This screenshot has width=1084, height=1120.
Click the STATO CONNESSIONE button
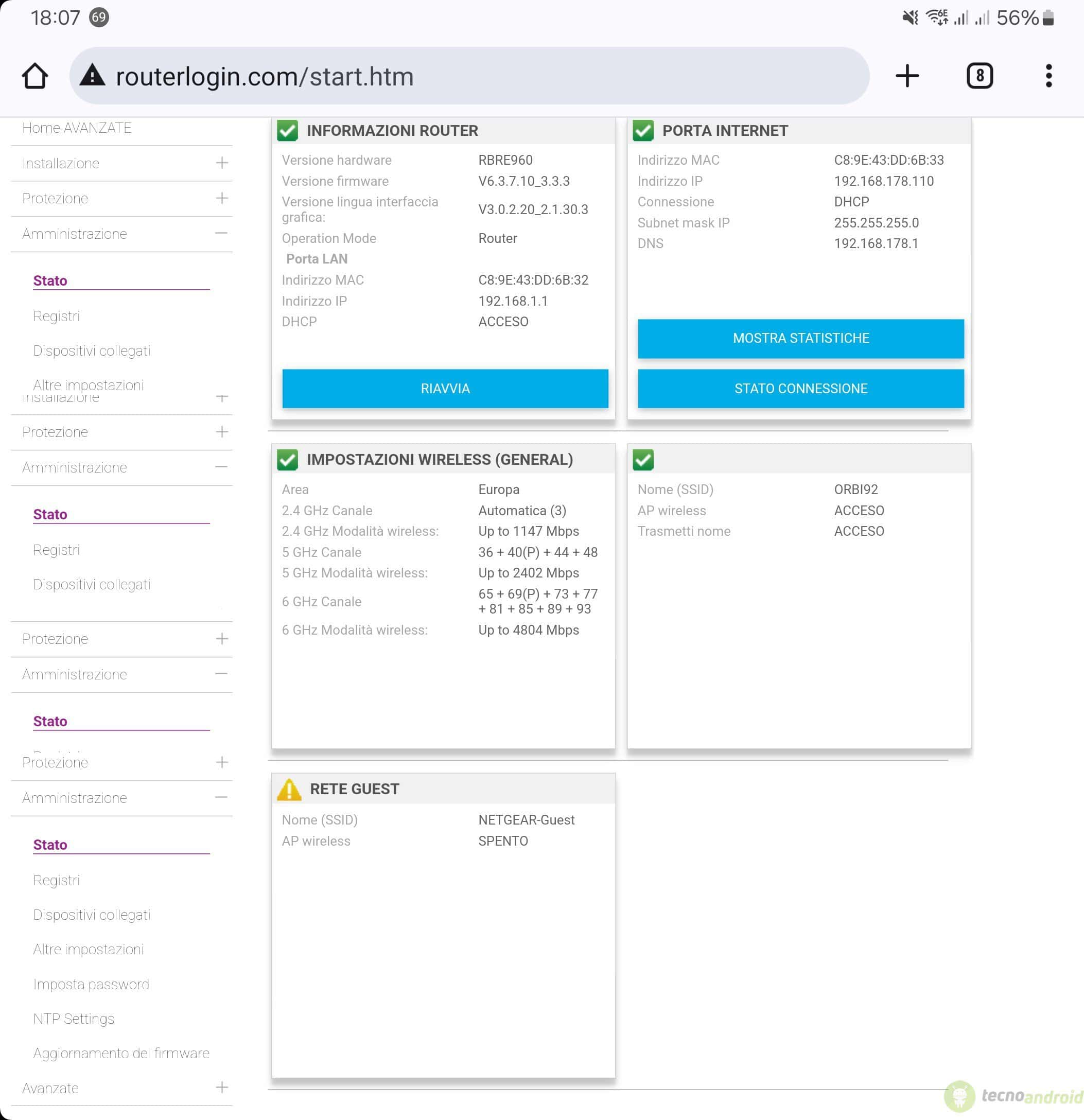pos(800,389)
